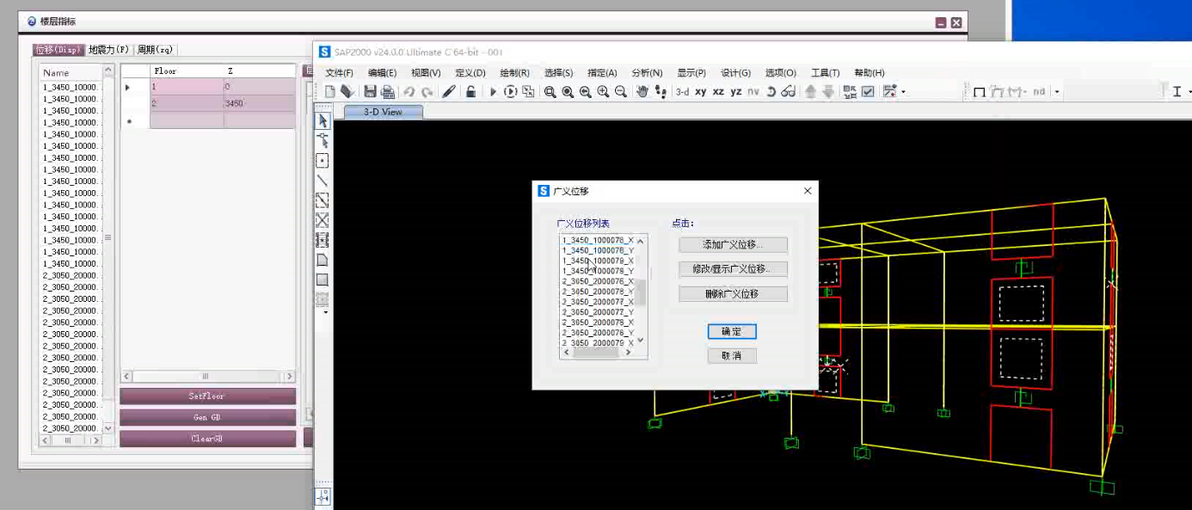Click the SetFloor button
This screenshot has height=510, width=1192.
207,396
